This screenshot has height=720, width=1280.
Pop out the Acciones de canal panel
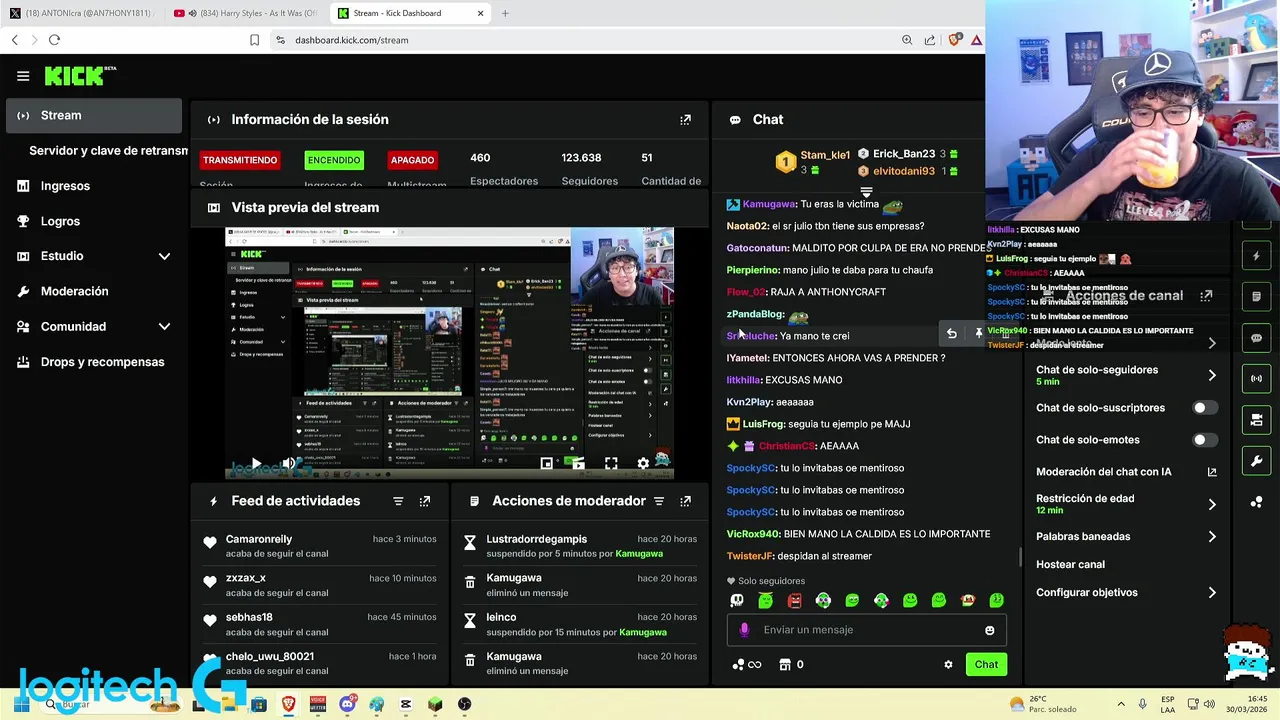pyautogui.click(x=1206, y=295)
